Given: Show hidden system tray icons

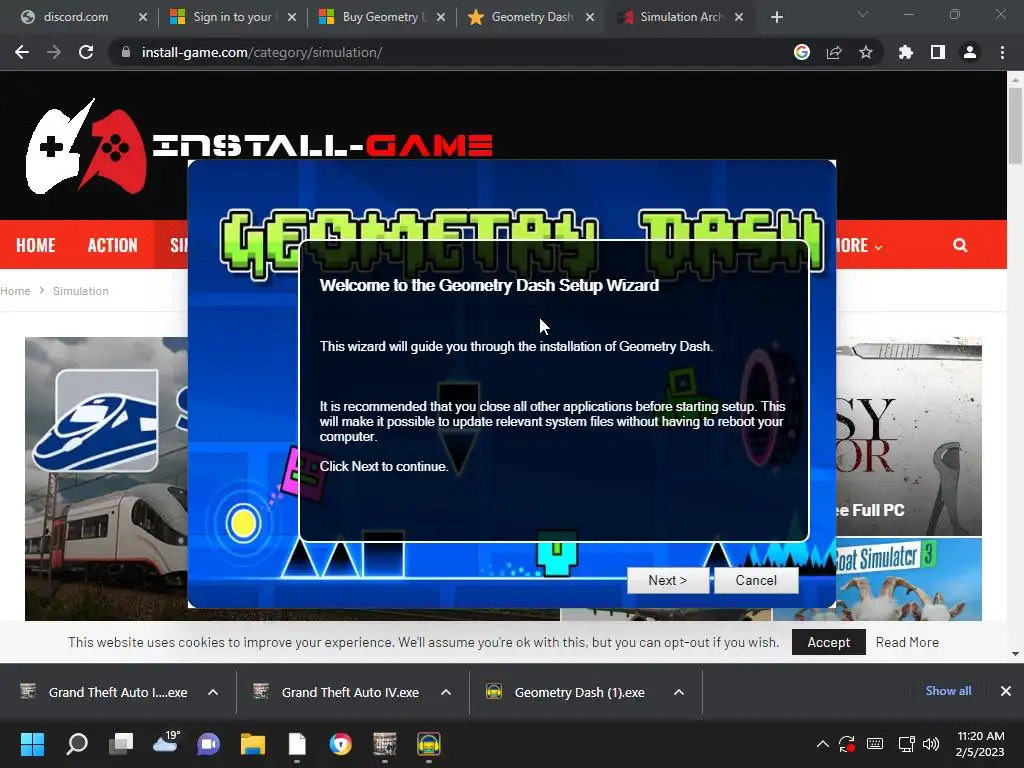Looking at the screenshot, I should pos(823,744).
